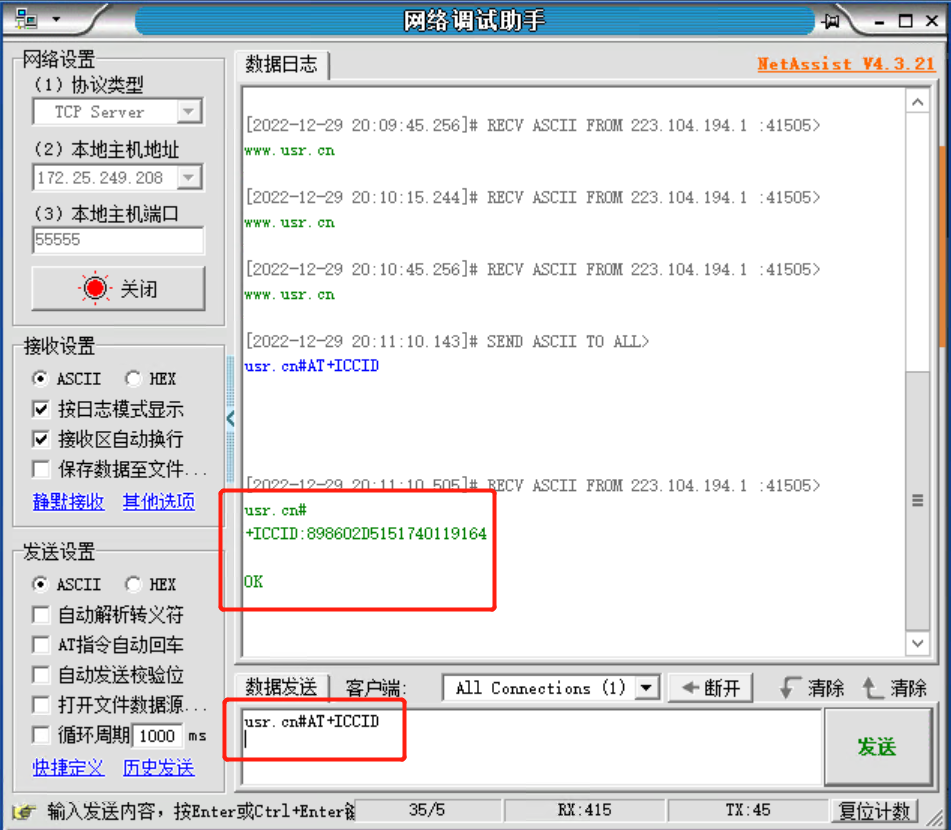
Task: Click the hand pointer icon in status bar
Action: tap(24, 811)
